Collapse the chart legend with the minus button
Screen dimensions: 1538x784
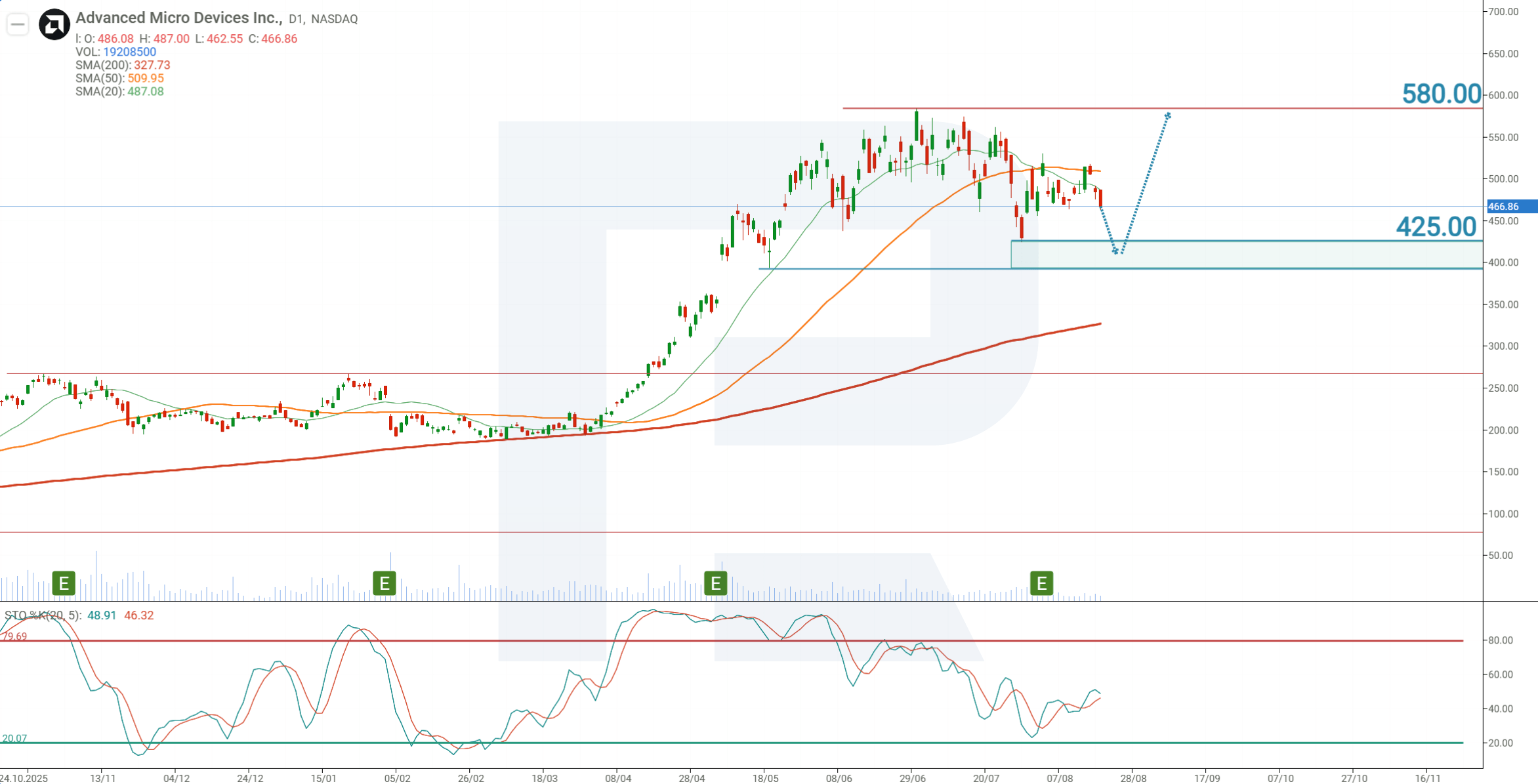[18, 25]
